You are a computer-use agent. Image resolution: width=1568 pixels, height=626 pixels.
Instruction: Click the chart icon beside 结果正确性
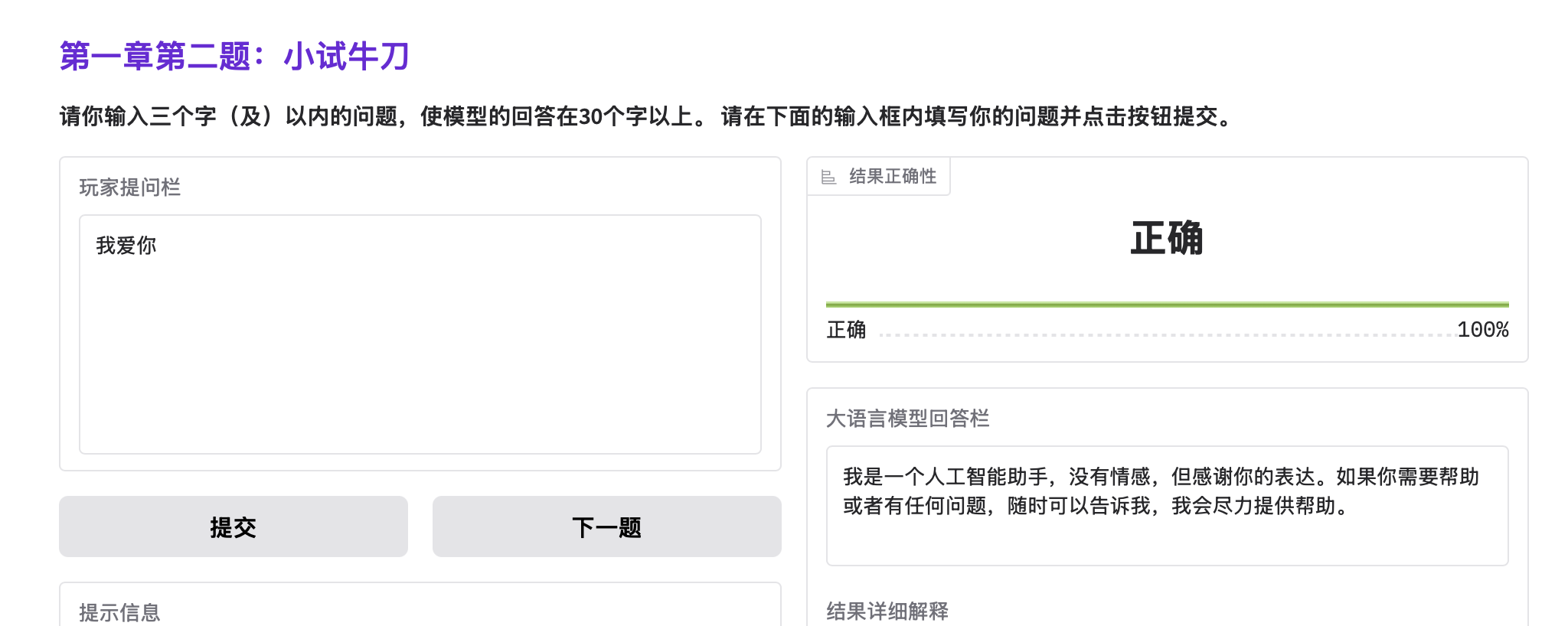[828, 178]
